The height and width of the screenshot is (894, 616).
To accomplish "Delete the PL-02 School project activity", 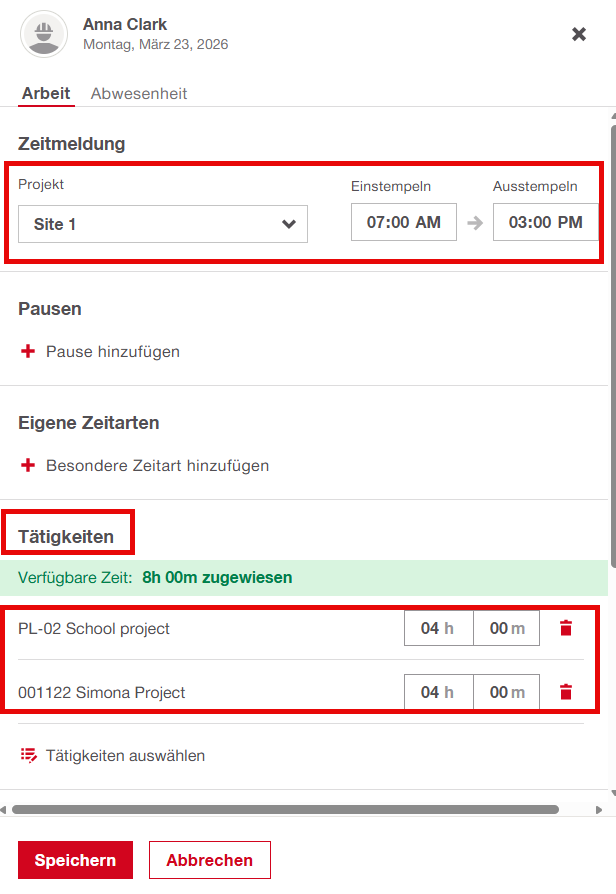I will coord(566,628).
